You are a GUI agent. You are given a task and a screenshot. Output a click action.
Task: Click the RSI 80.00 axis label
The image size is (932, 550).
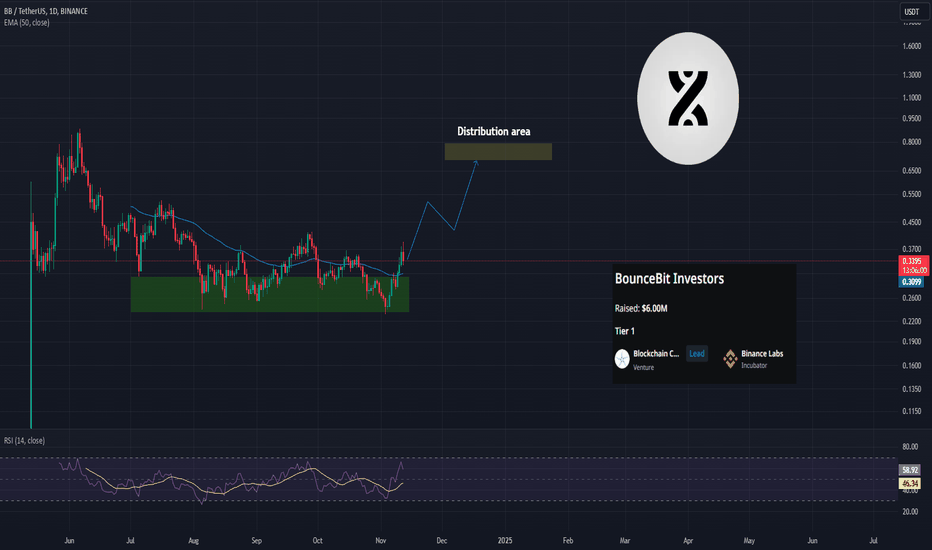tap(910, 447)
